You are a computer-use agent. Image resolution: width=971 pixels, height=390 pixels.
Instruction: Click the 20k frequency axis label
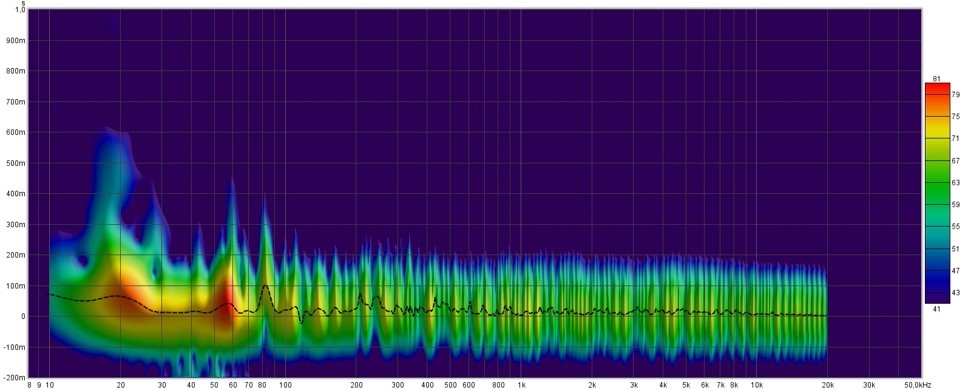click(828, 384)
